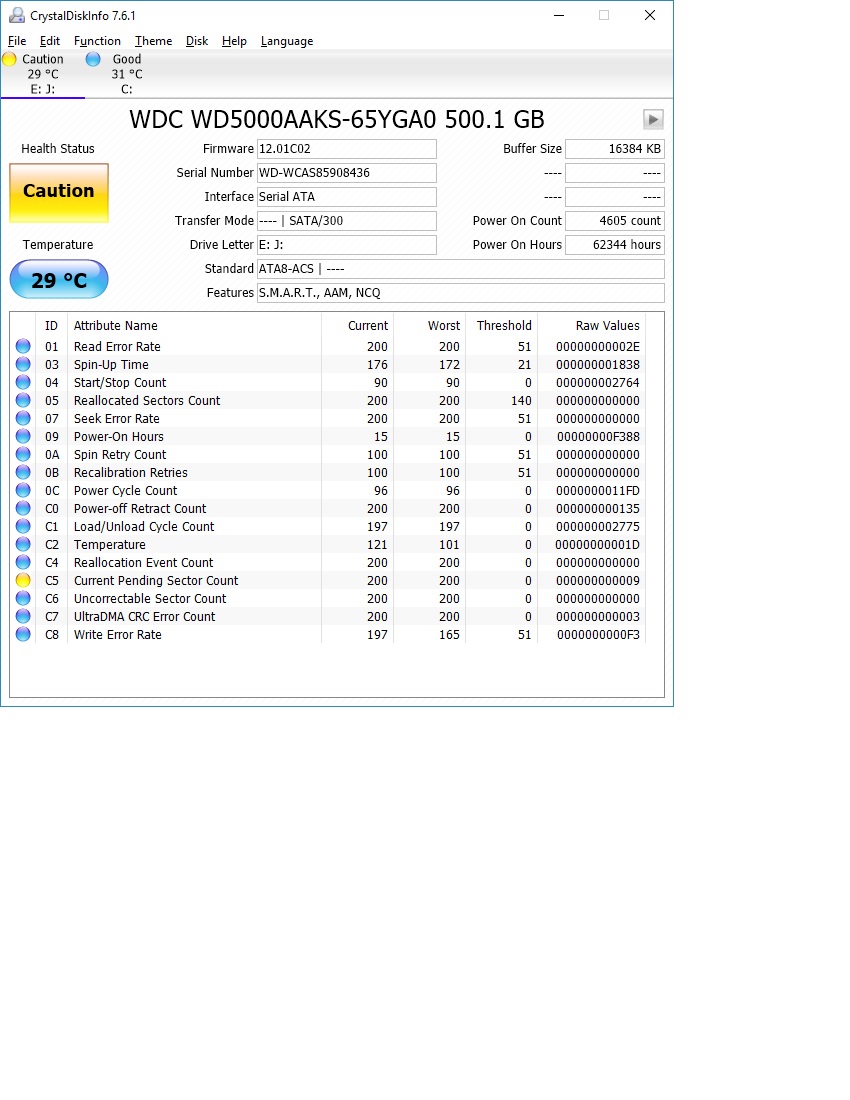
Task: Click status orb for Temperature attribute
Action: [23, 544]
